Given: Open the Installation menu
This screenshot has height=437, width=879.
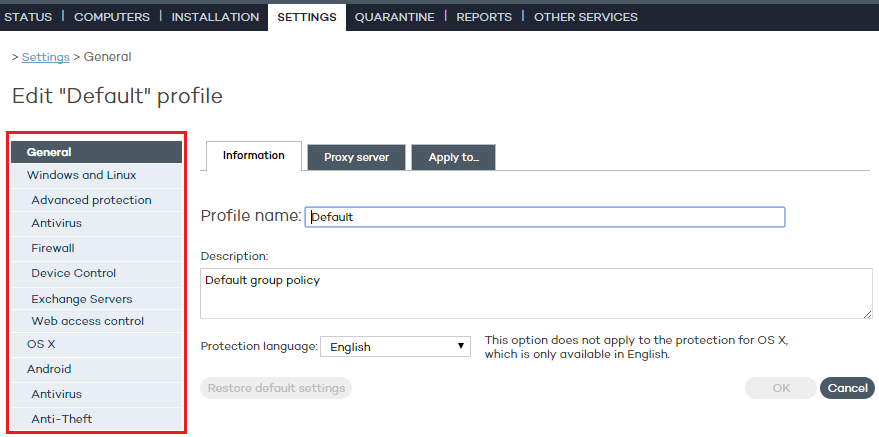Looking at the screenshot, I should click(215, 17).
